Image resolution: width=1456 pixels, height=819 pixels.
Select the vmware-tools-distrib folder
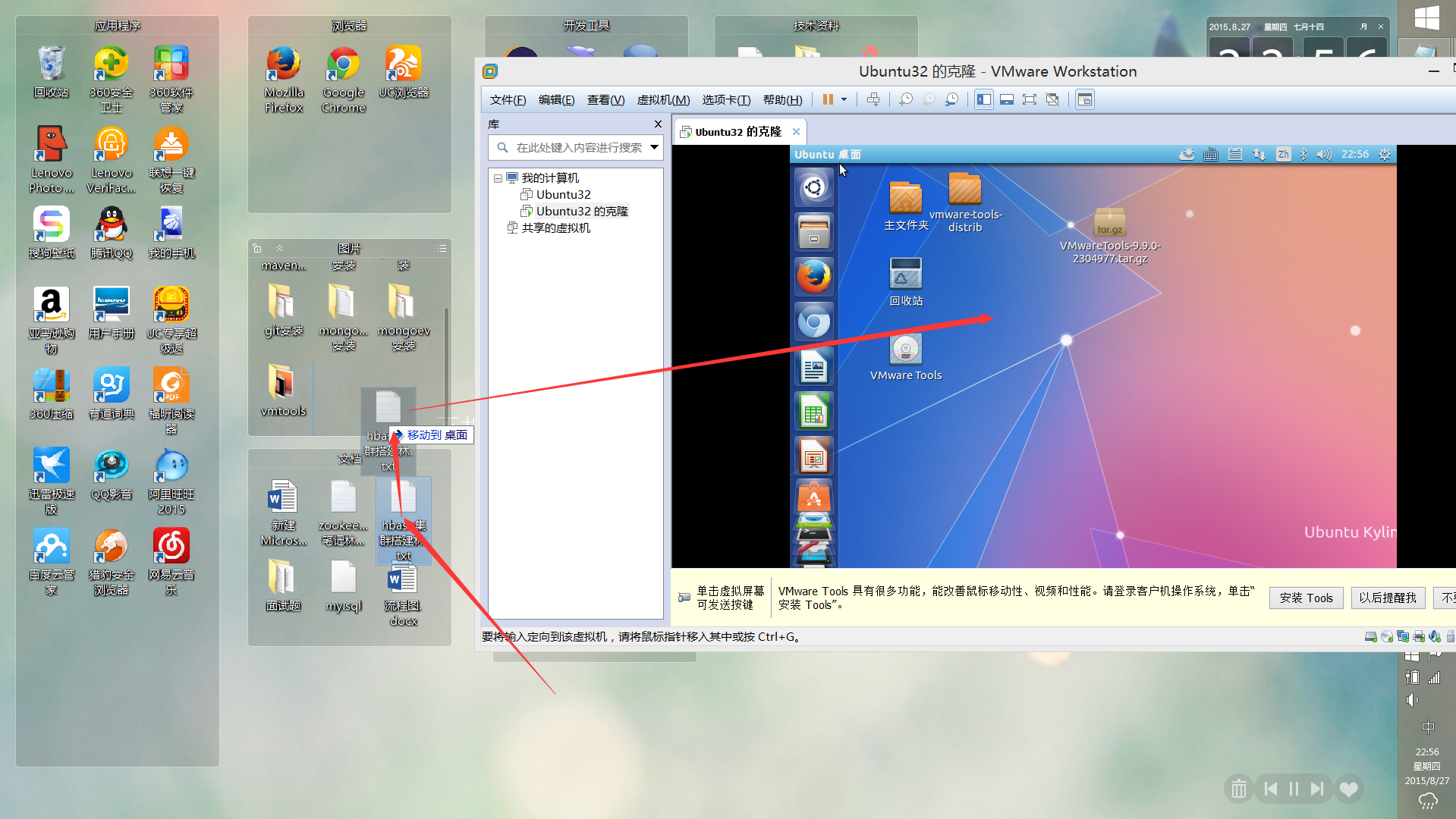pos(965,202)
